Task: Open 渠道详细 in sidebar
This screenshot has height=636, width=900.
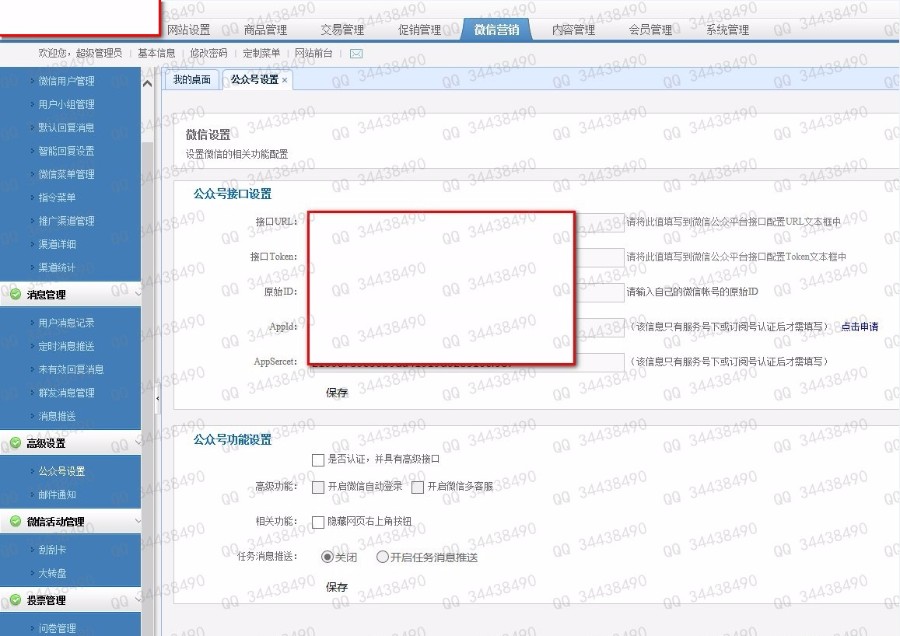Action: tap(57, 244)
